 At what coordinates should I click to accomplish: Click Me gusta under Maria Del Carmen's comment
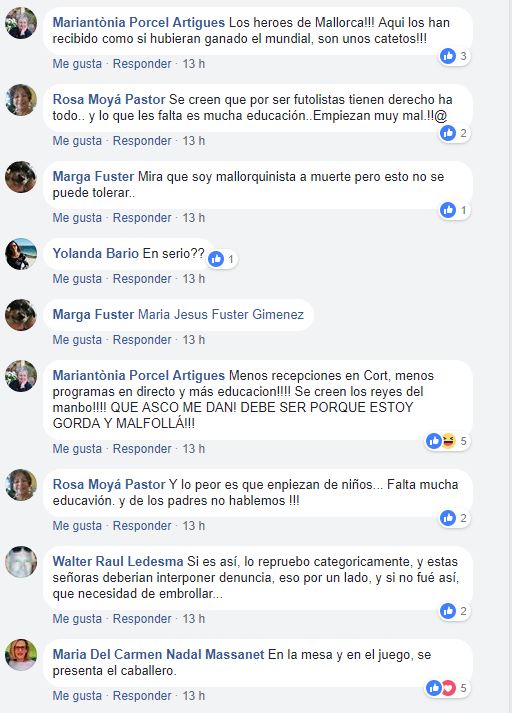coord(77,696)
